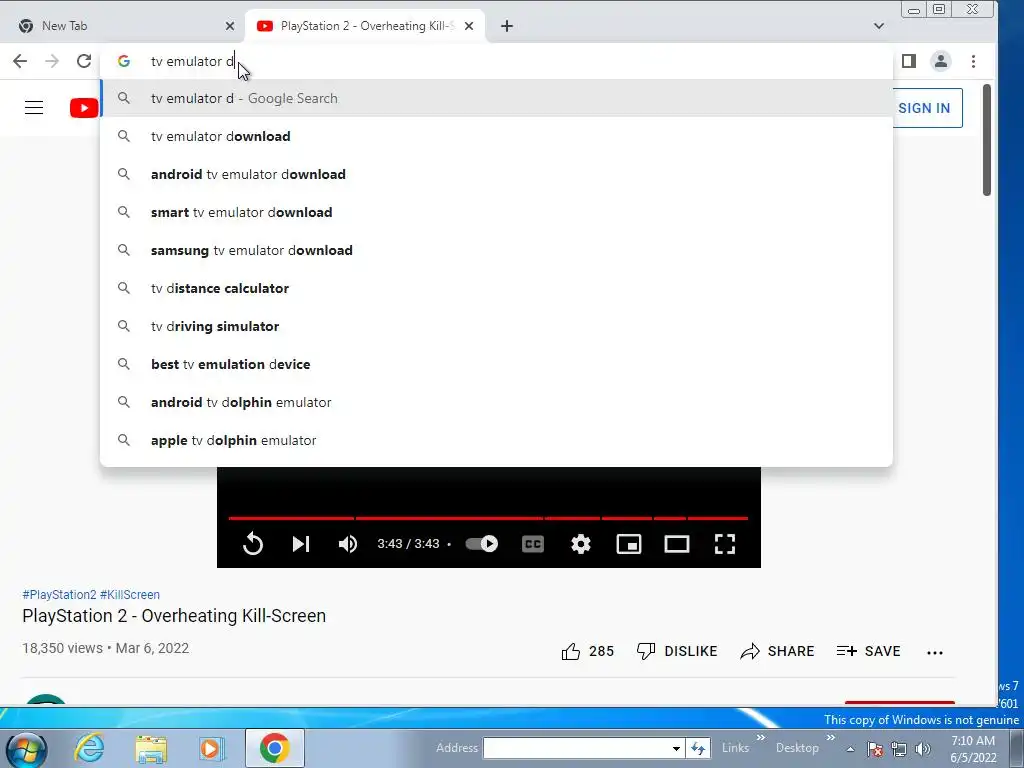Open the Chrome three-dot menu
Screen dimensions: 1024x768
(x=973, y=61)
